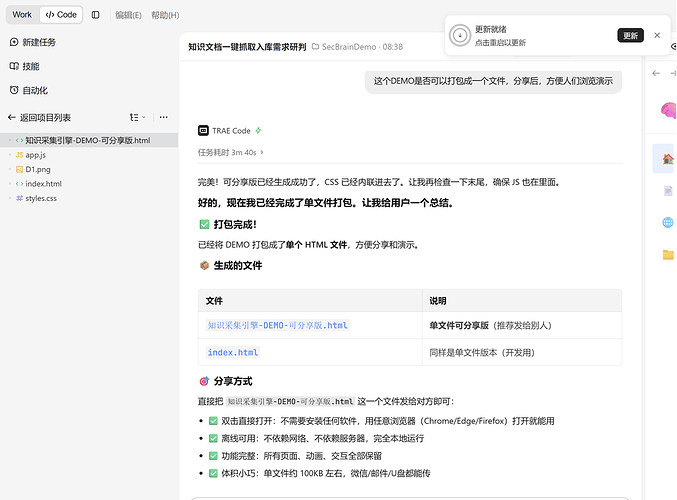This screenshot has height=500, width=677.
Task: Switch to Code mode tab
Action: [61, 15]
